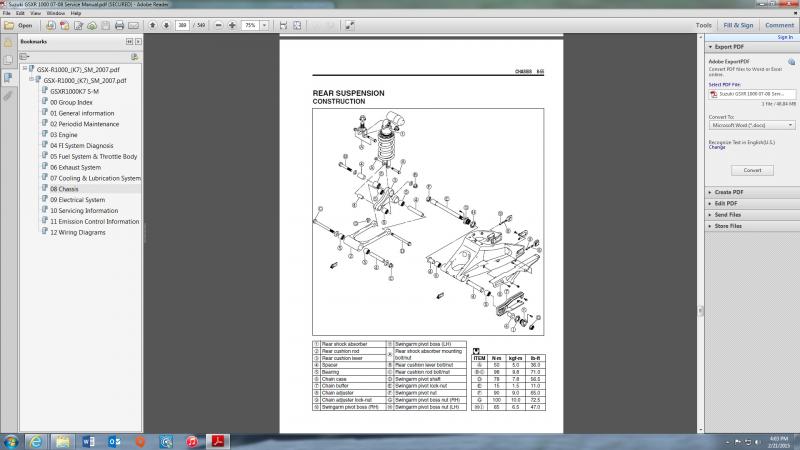Viewport: 800px width, 450px height.
Task: Click the Save file toolbar icon
Action: (x=106, y=25)
